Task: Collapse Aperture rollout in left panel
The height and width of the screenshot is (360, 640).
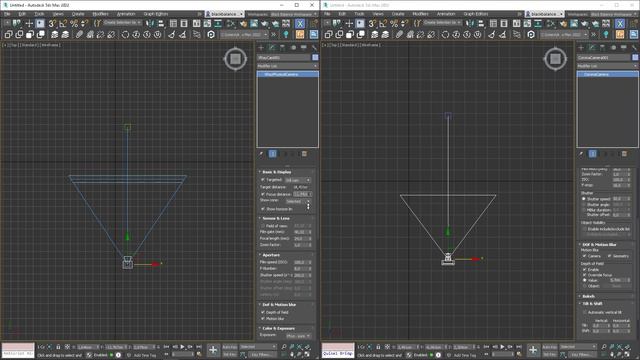Action: (271, 255)
